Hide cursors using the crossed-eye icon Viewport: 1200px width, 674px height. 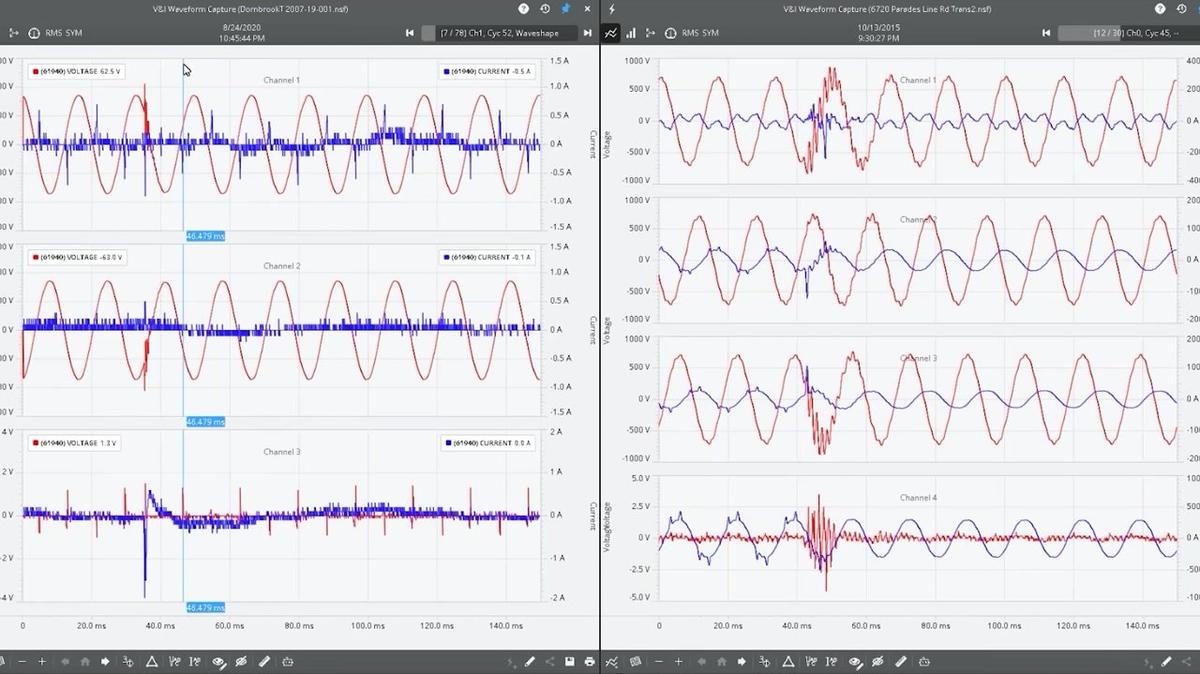(x=240, y=661)
